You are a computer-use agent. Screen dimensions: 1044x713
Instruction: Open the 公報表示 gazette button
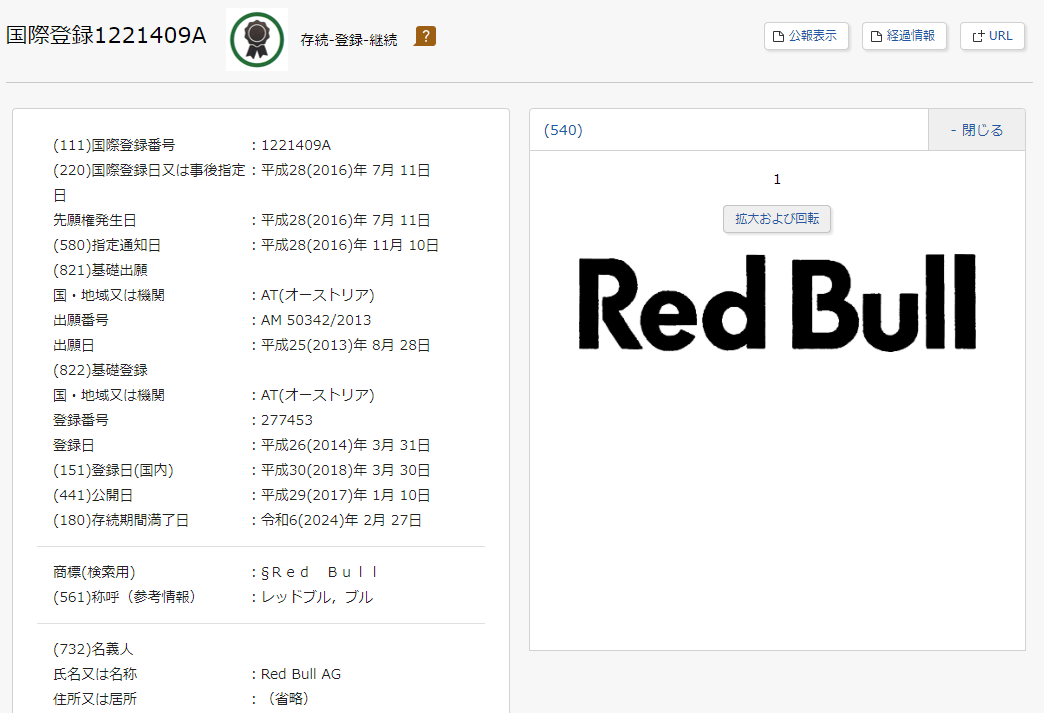coord(806,36)
